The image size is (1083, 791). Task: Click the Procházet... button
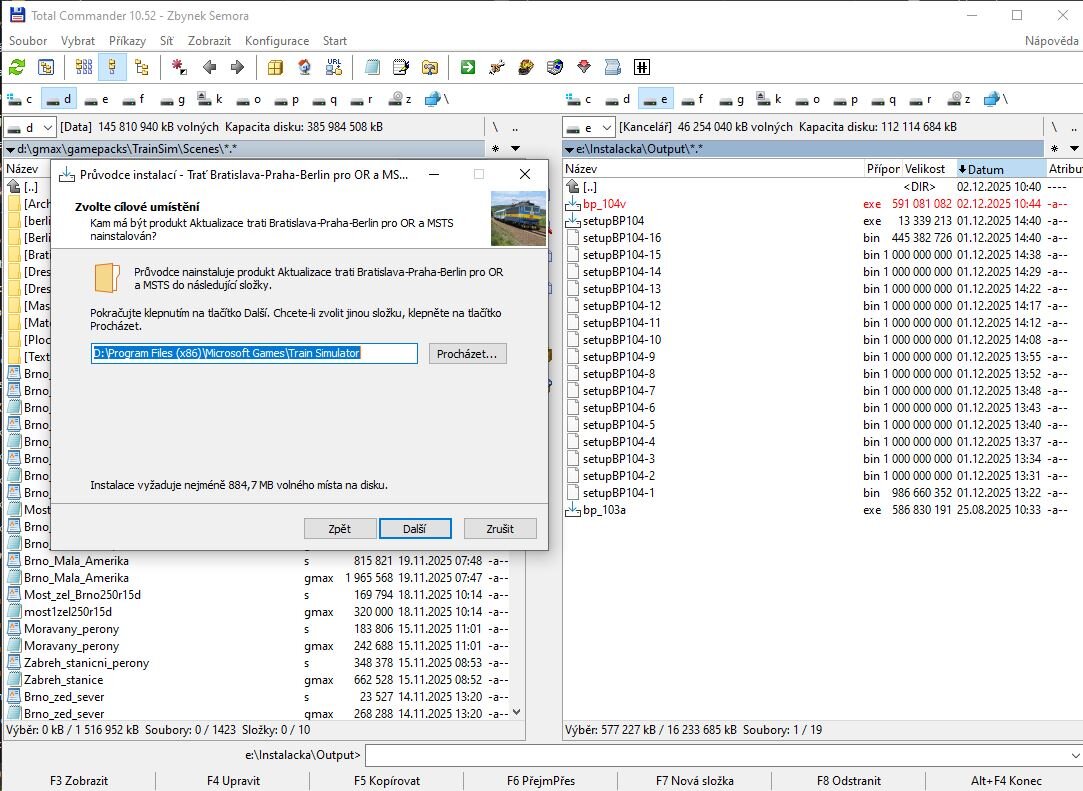[x=468, y=353]
